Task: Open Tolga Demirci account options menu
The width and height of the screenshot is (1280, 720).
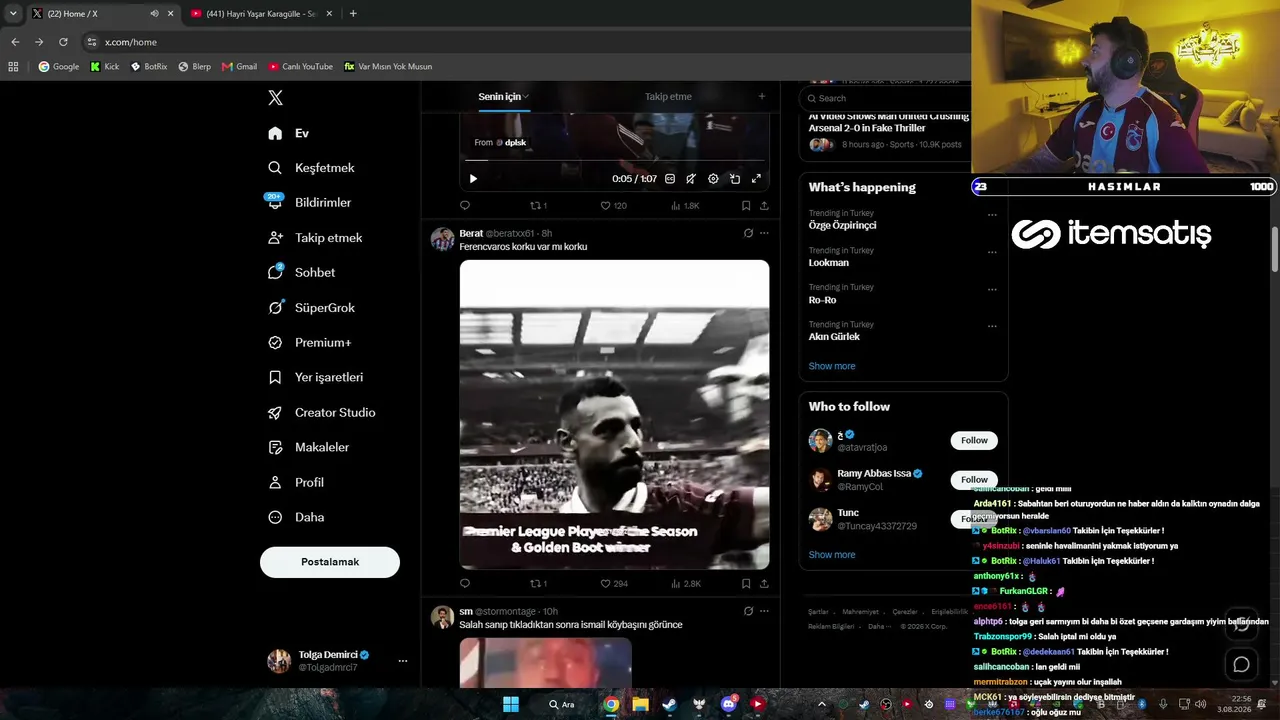Action: coord(403,661)
